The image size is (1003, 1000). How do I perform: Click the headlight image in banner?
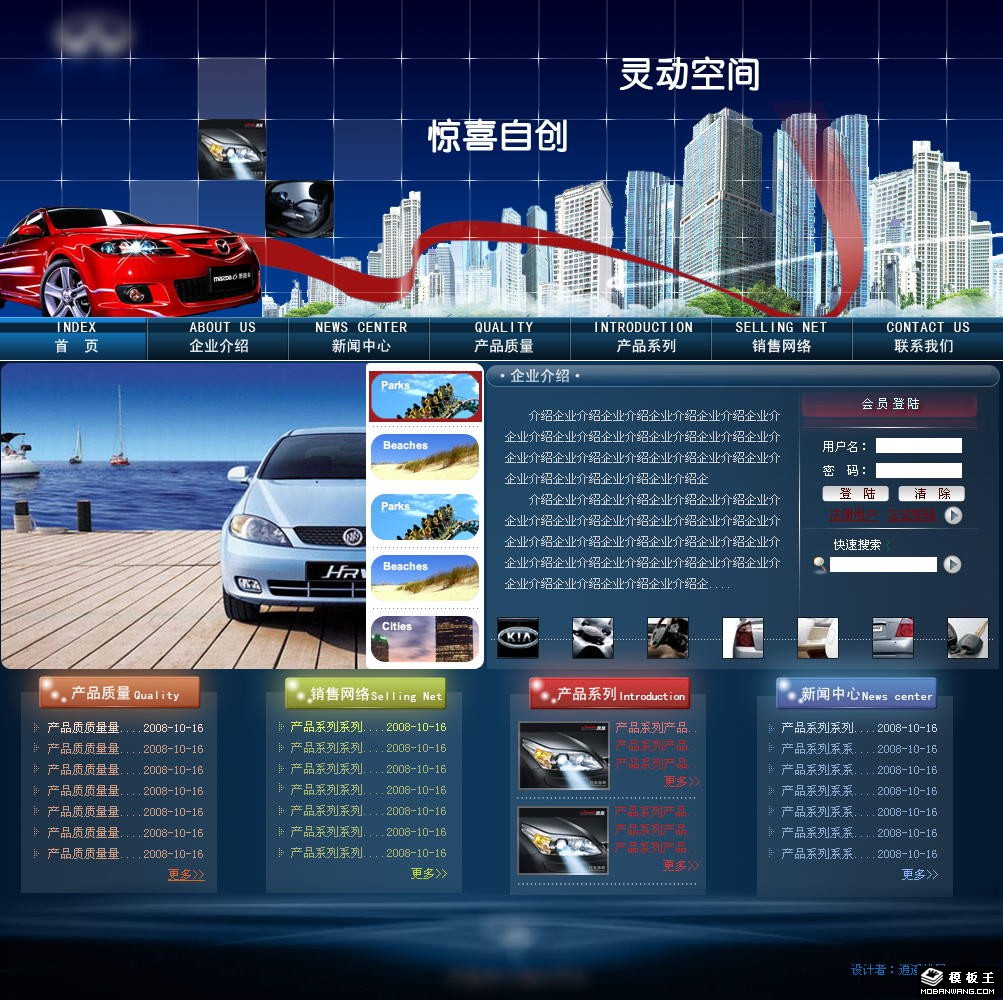click(232, 150)
